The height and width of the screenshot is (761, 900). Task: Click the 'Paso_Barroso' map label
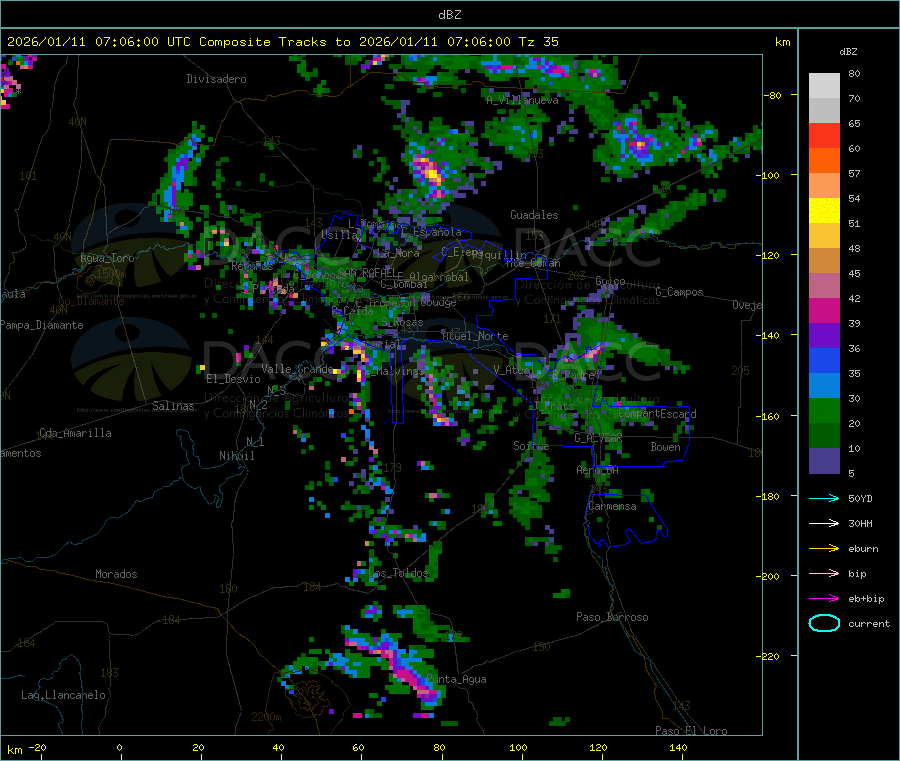[x=612, y=617]
